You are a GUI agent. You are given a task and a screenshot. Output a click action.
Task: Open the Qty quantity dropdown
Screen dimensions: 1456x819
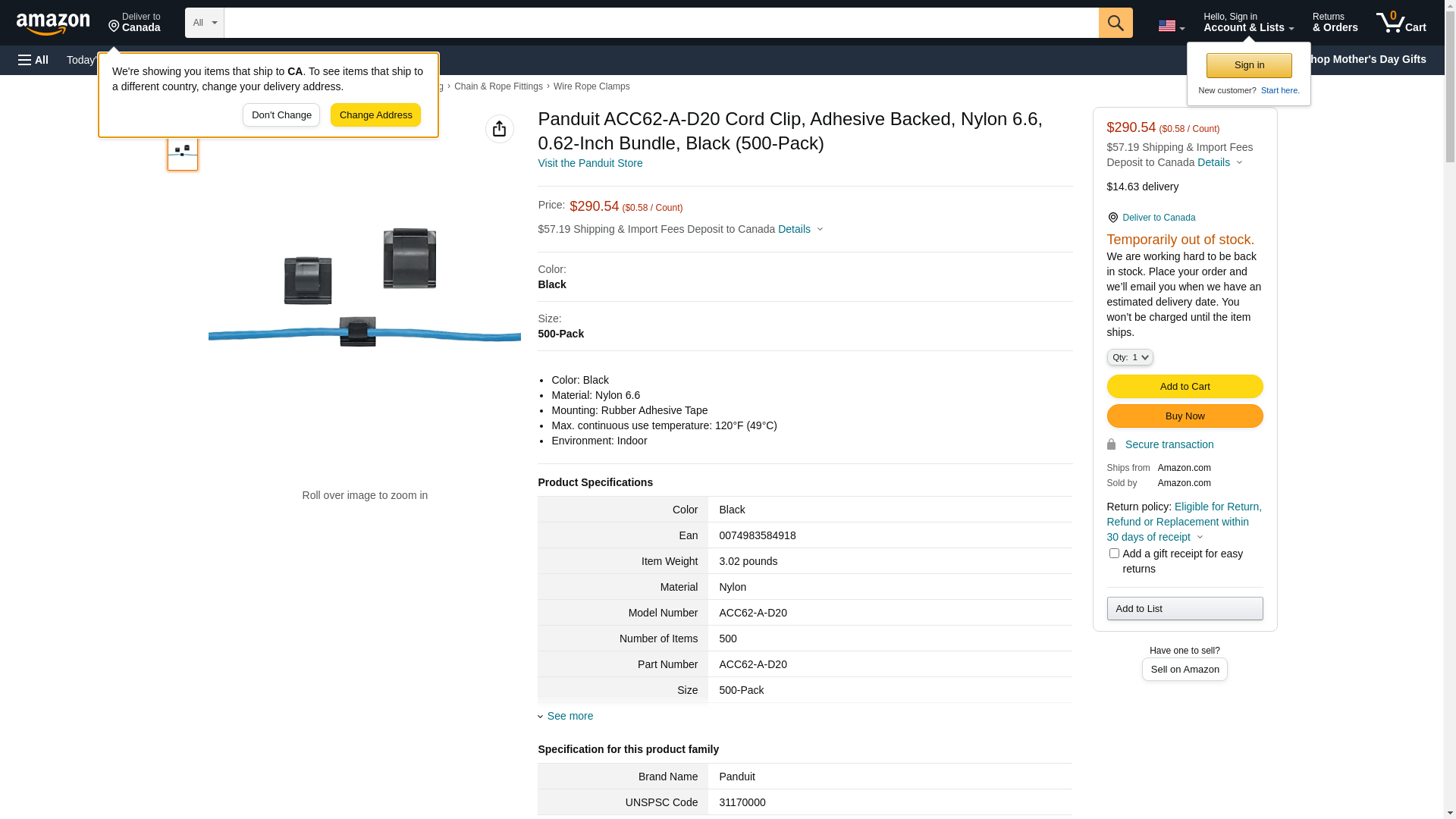point(1129,357)
